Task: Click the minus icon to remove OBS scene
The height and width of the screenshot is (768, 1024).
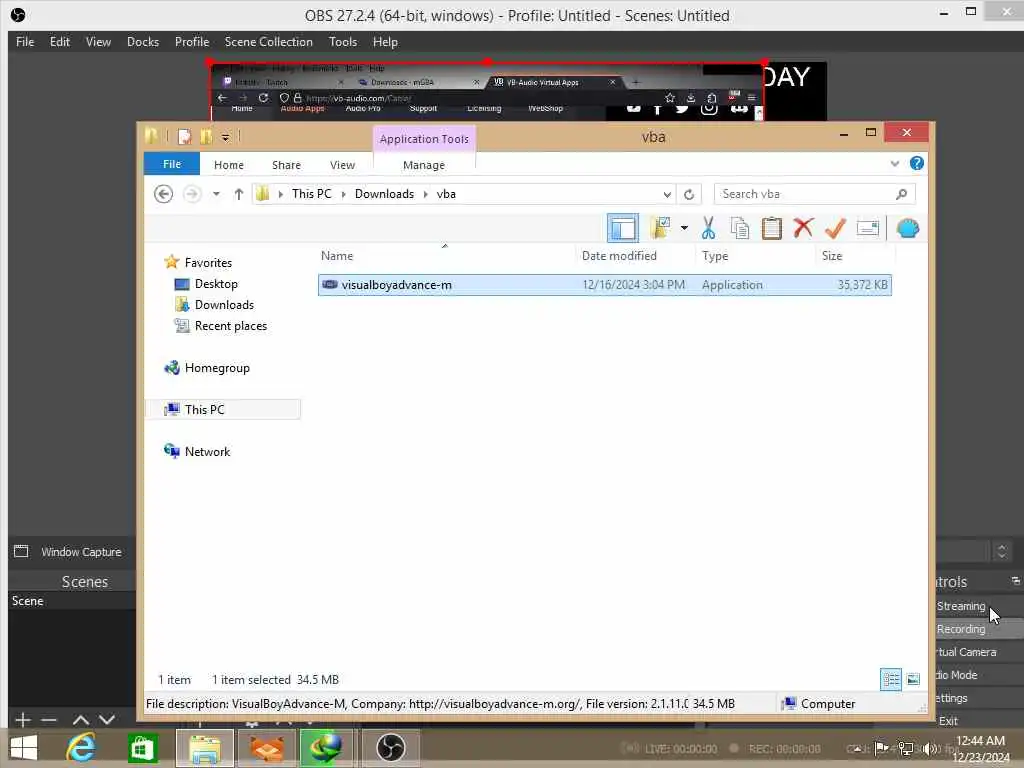Action: coord(49,720)
